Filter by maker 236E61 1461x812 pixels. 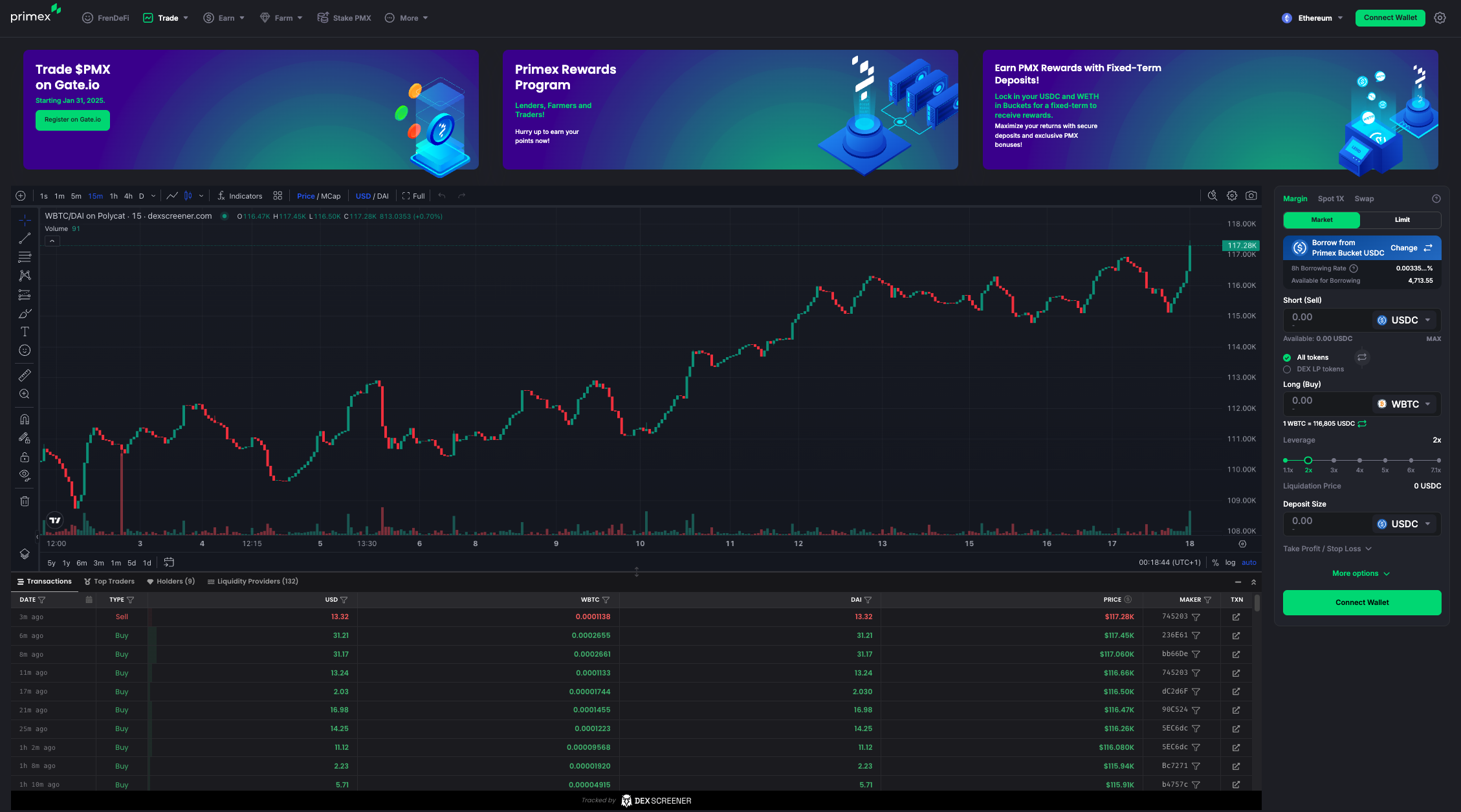point(1196,636)
